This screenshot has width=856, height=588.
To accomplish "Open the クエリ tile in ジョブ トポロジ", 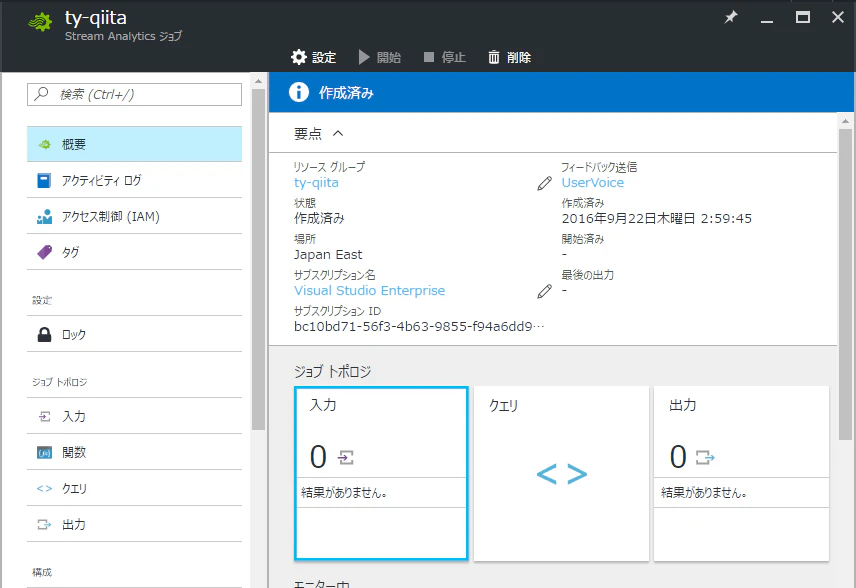I will [x=561, y=473].
